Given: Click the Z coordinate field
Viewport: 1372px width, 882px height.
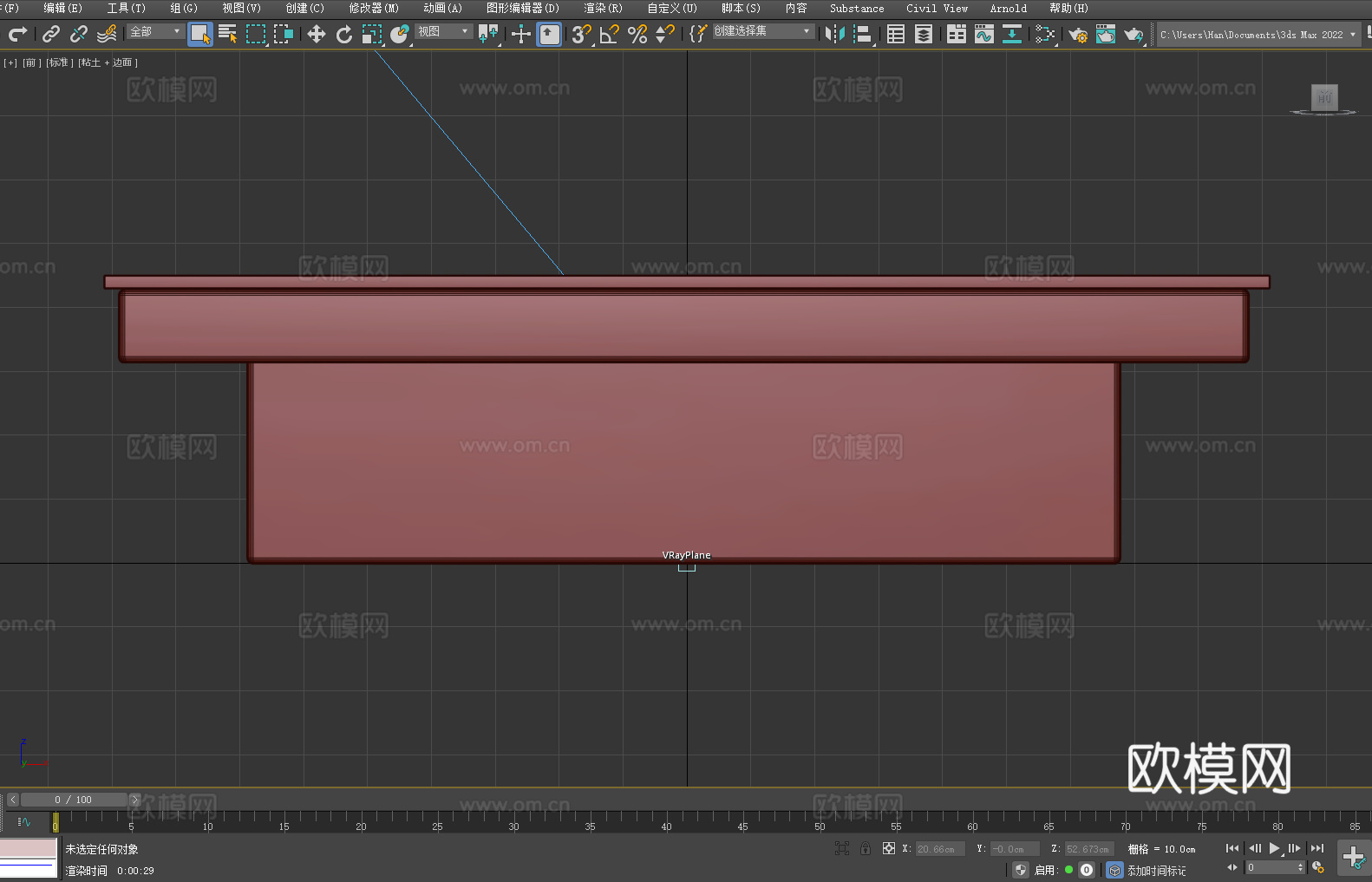Looking at the screenshot, I should tap(1089, 849).
